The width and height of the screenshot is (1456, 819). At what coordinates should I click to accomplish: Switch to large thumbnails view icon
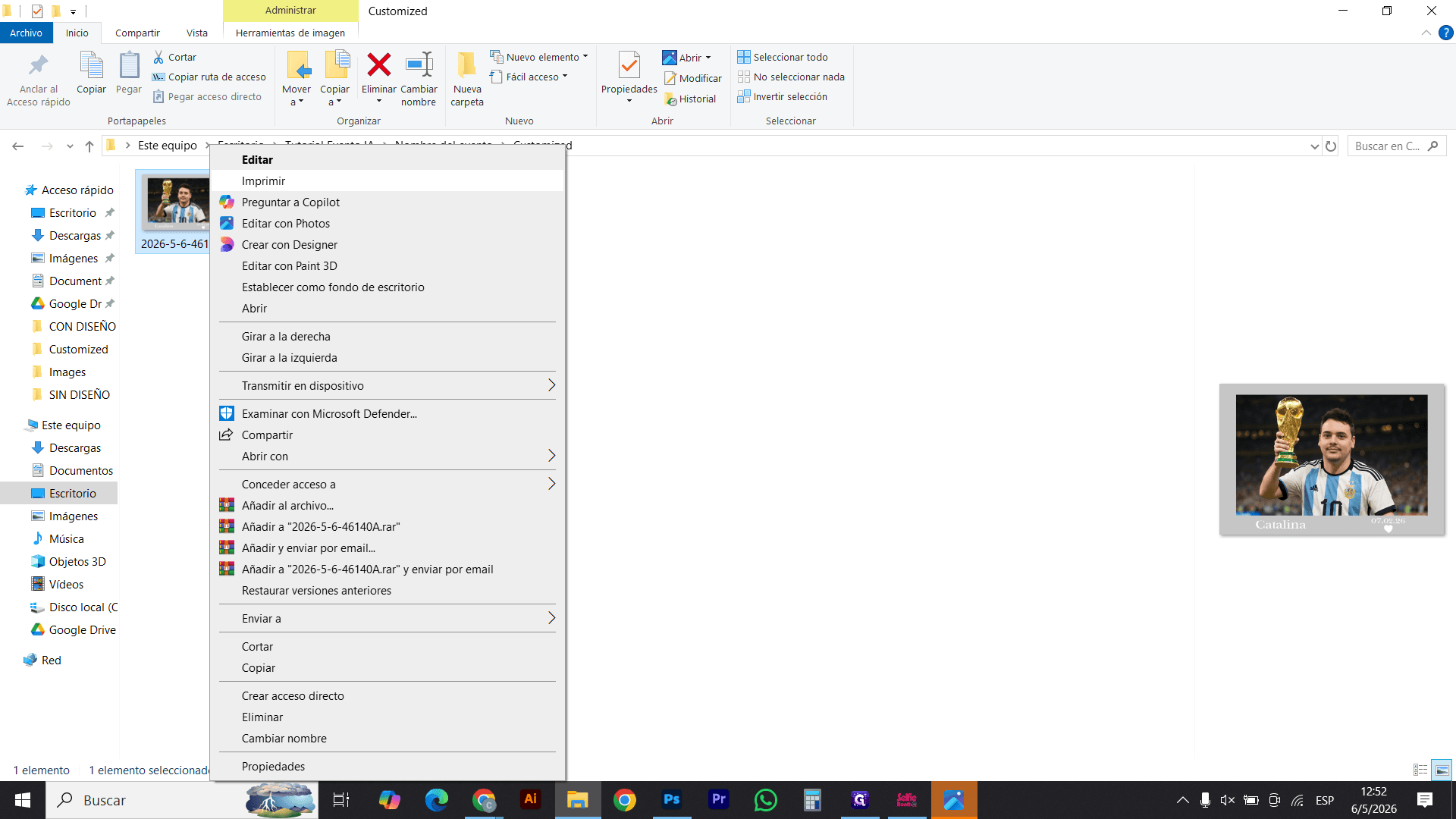[1442, 770]
